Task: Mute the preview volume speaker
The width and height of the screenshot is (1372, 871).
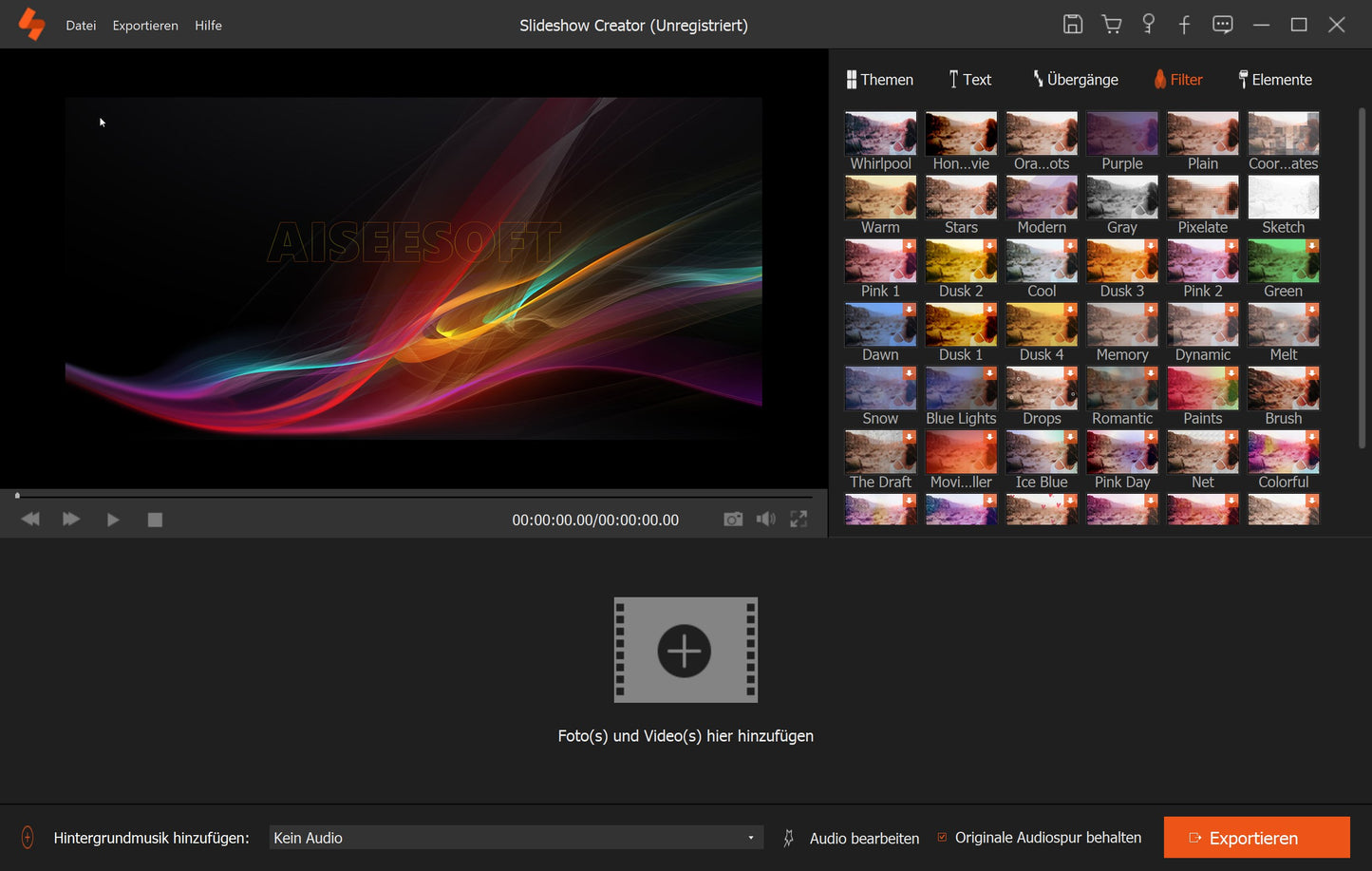Action: (x=765, y=520)
